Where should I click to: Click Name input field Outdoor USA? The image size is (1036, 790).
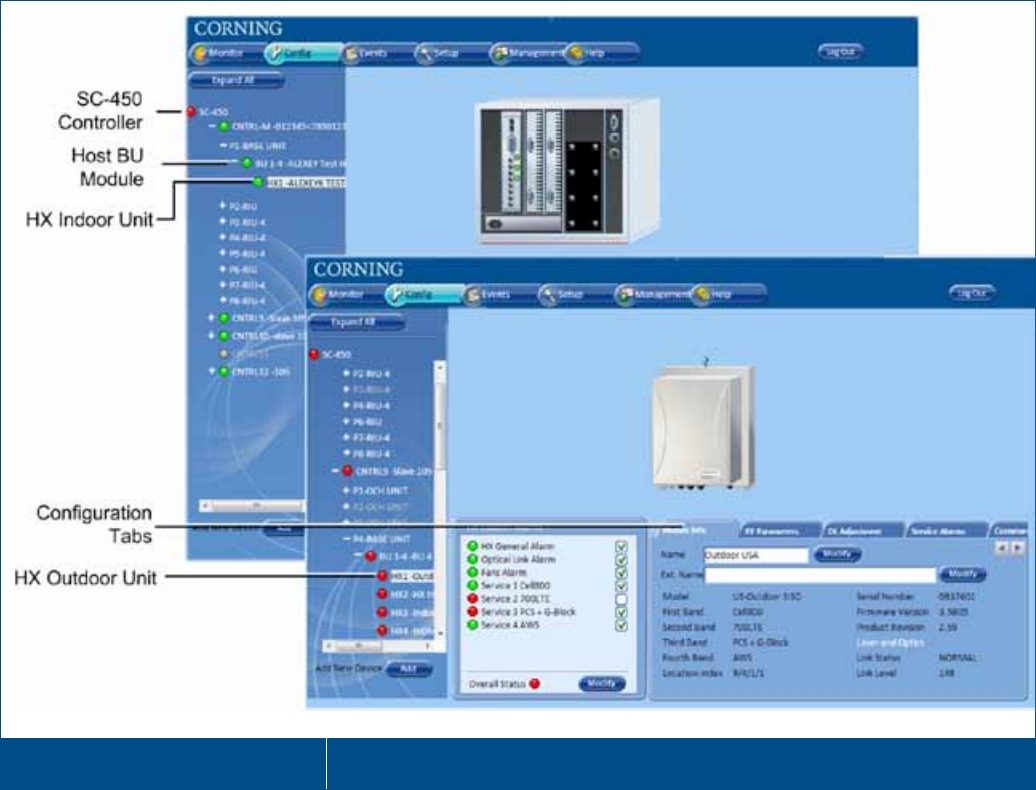(x=756, y=556)
